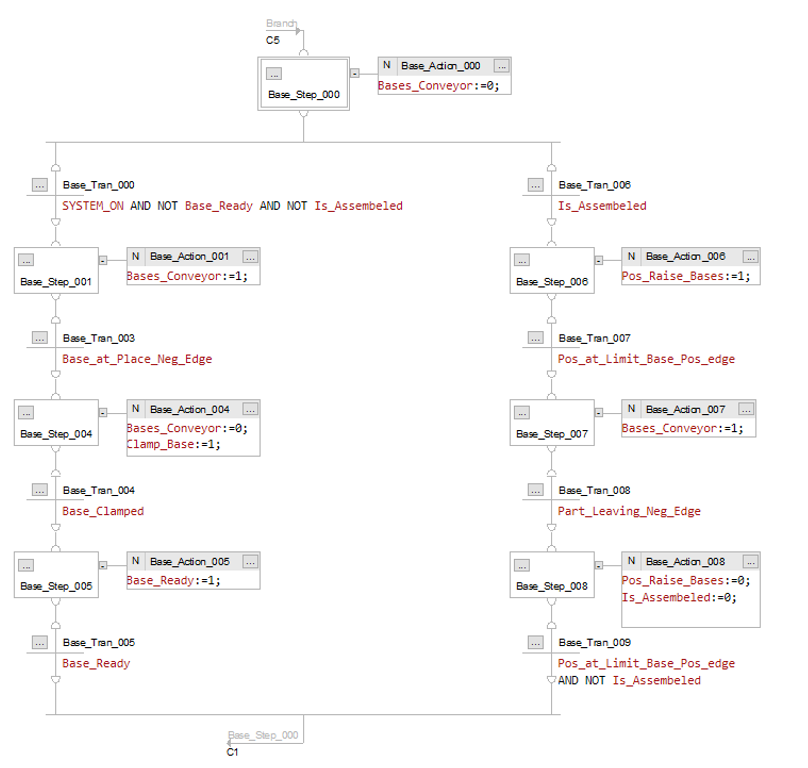This screenshot has height=768, width=808.
Task: Open ellipsis button on Base_Action_004 header
Action: point(250,409)
